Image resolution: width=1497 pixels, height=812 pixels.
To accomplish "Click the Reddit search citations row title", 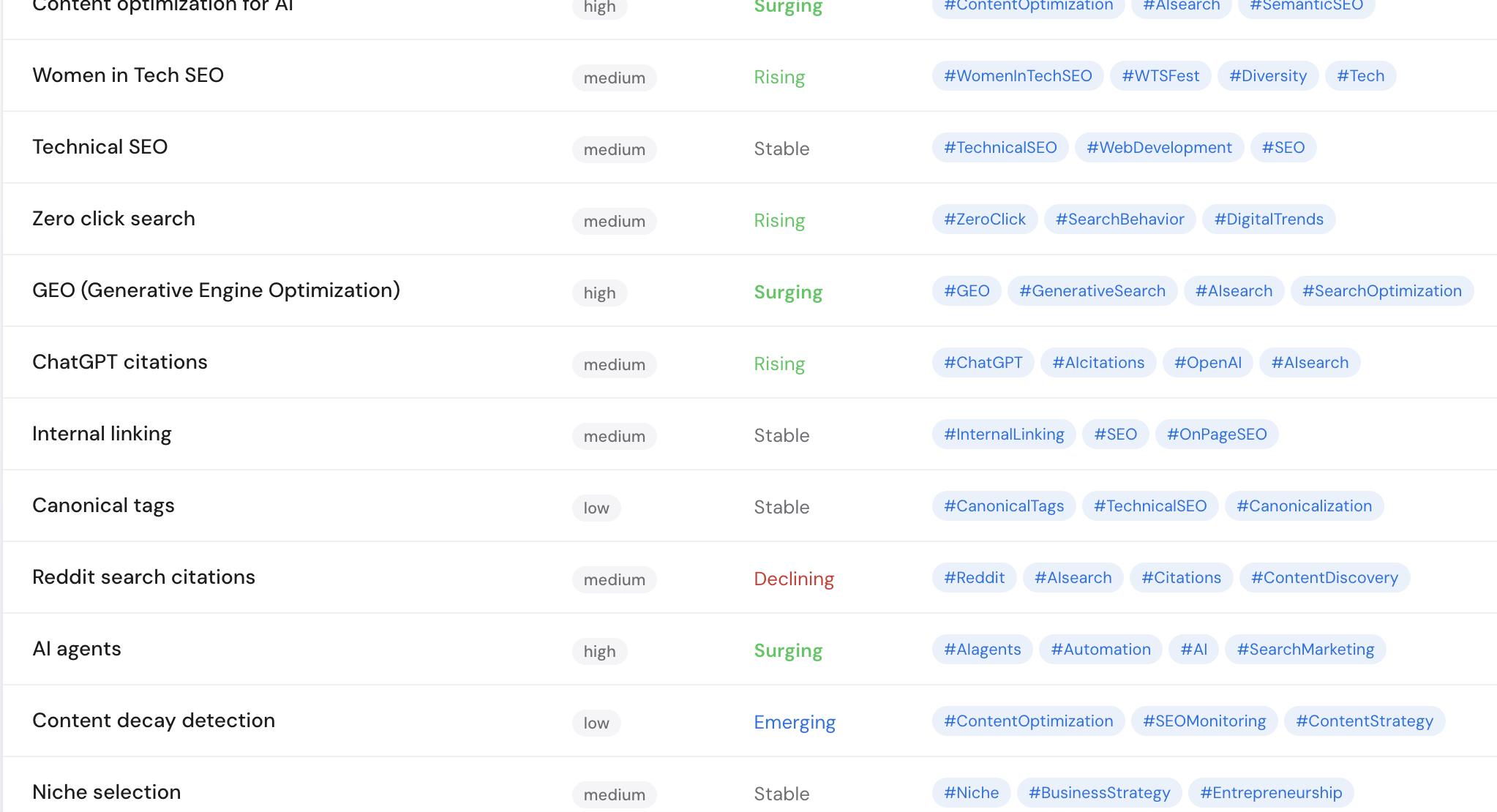I will click(x=143, y=576).
